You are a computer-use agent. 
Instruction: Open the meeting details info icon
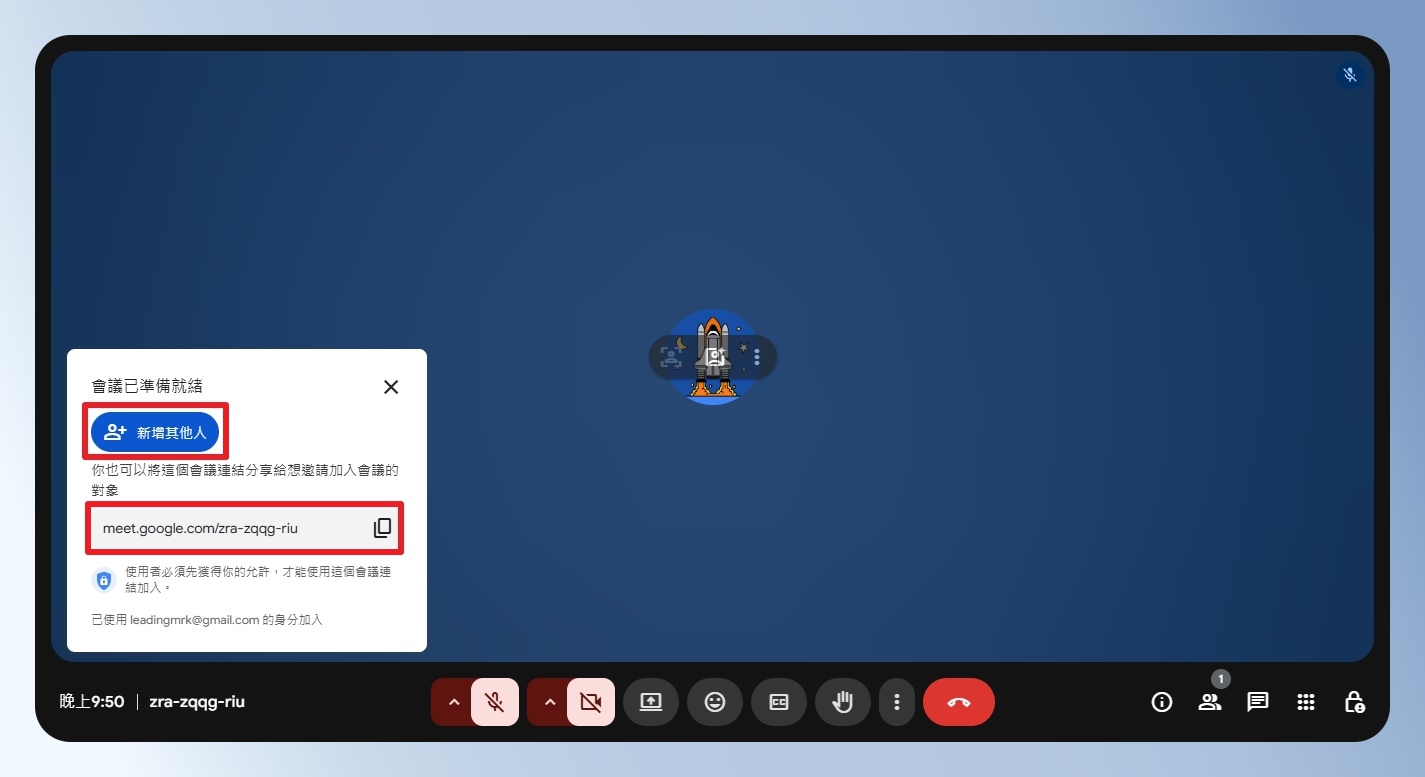[1161, 702]
